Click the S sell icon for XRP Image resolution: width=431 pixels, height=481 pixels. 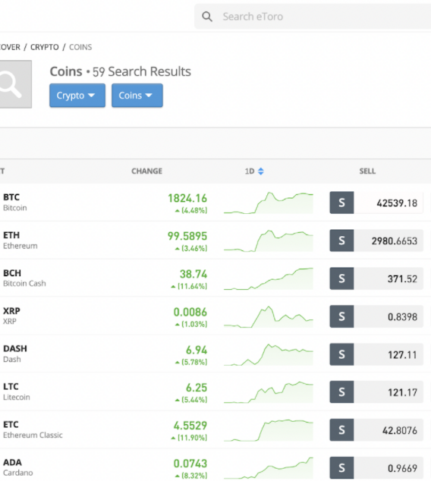pyautogui.click(x=342, y=316)
